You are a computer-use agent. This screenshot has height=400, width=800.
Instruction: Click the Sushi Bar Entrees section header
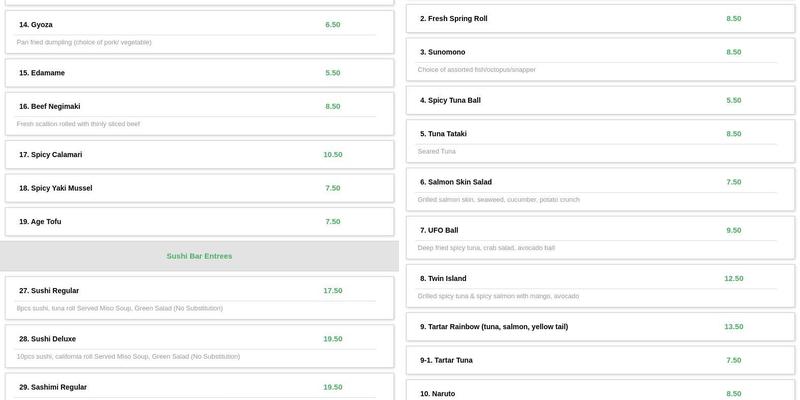click(199, 256)
